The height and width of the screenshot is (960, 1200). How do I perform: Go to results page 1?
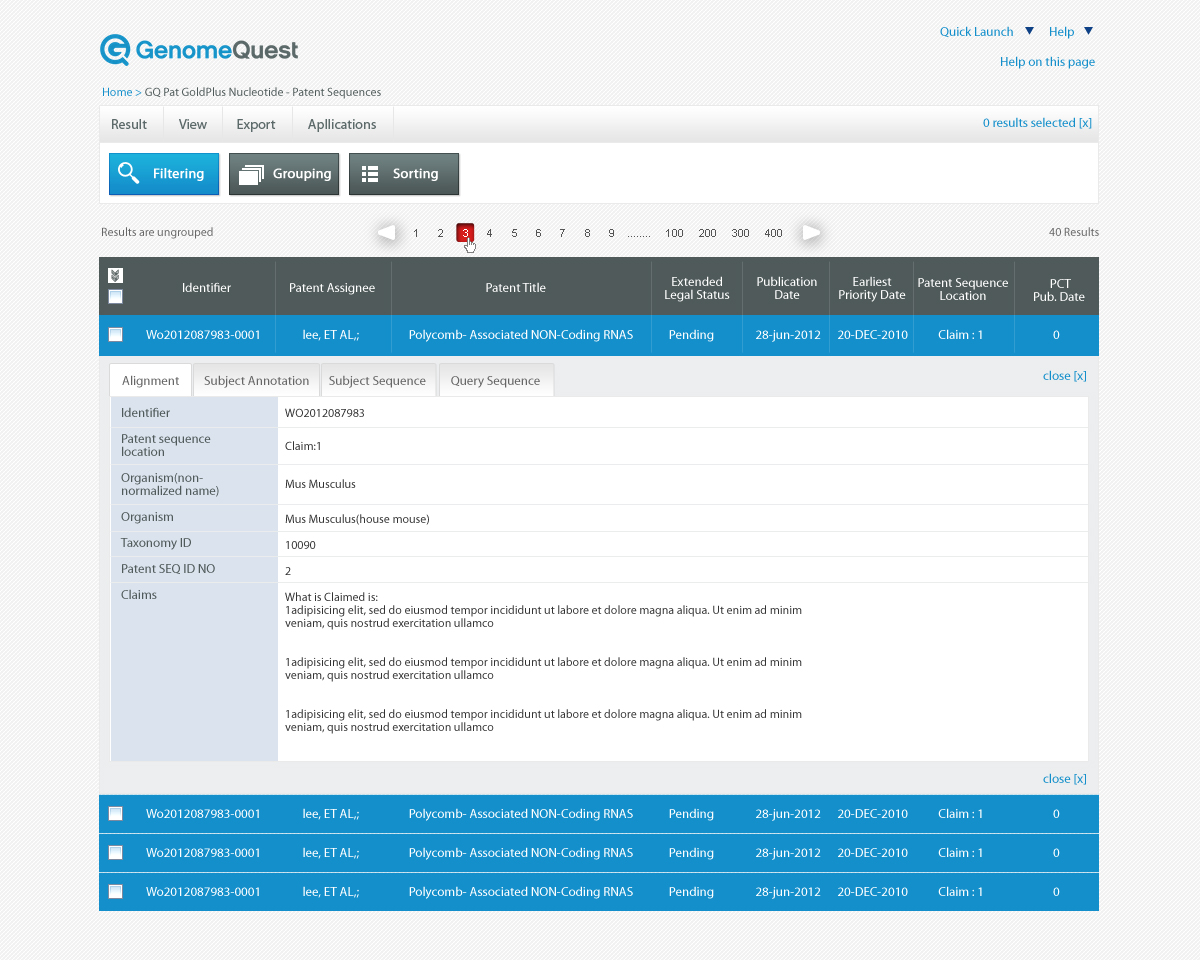(x=416, y=233)
